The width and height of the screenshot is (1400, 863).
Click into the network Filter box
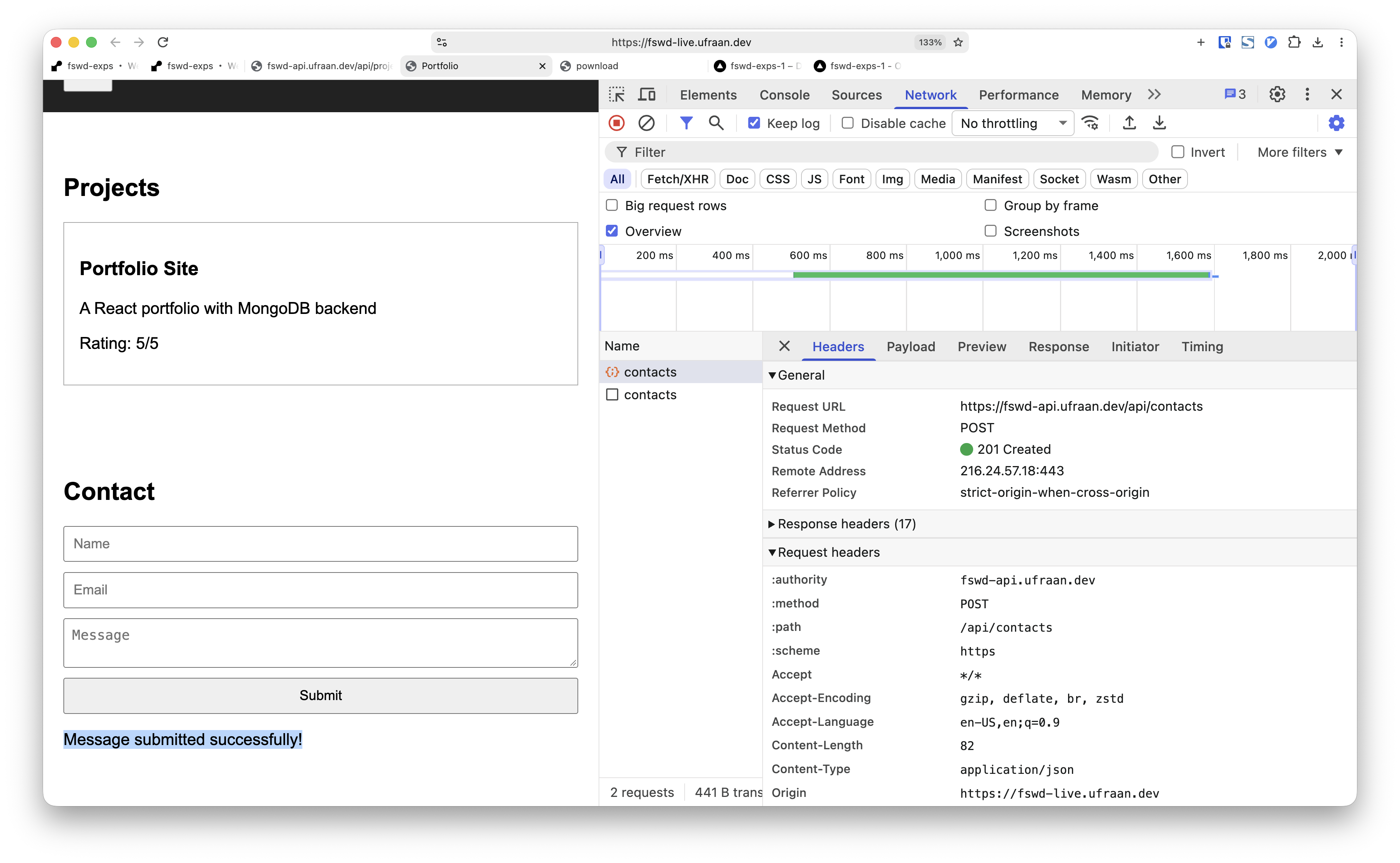(x=882, y=153)
